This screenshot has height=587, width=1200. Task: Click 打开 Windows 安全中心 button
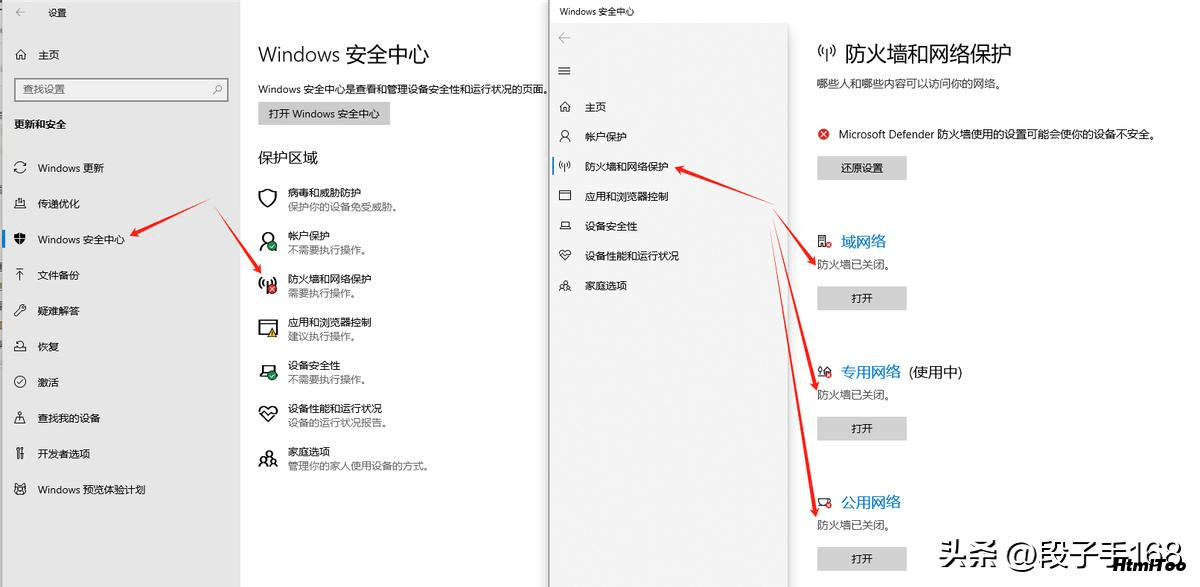[x=324, y=114]
